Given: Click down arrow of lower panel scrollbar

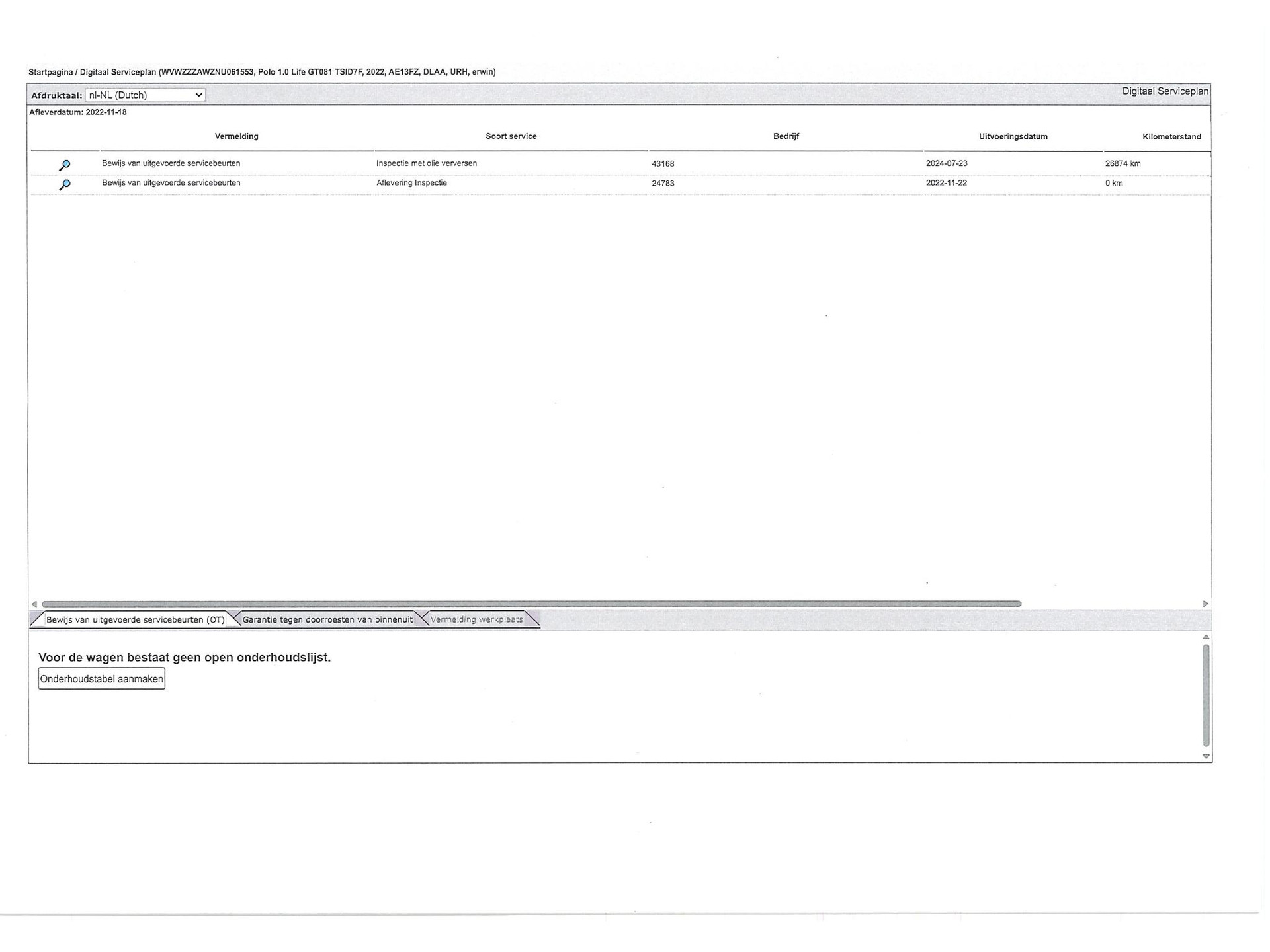Looking at the screenshot, I should coord(1206,756).
